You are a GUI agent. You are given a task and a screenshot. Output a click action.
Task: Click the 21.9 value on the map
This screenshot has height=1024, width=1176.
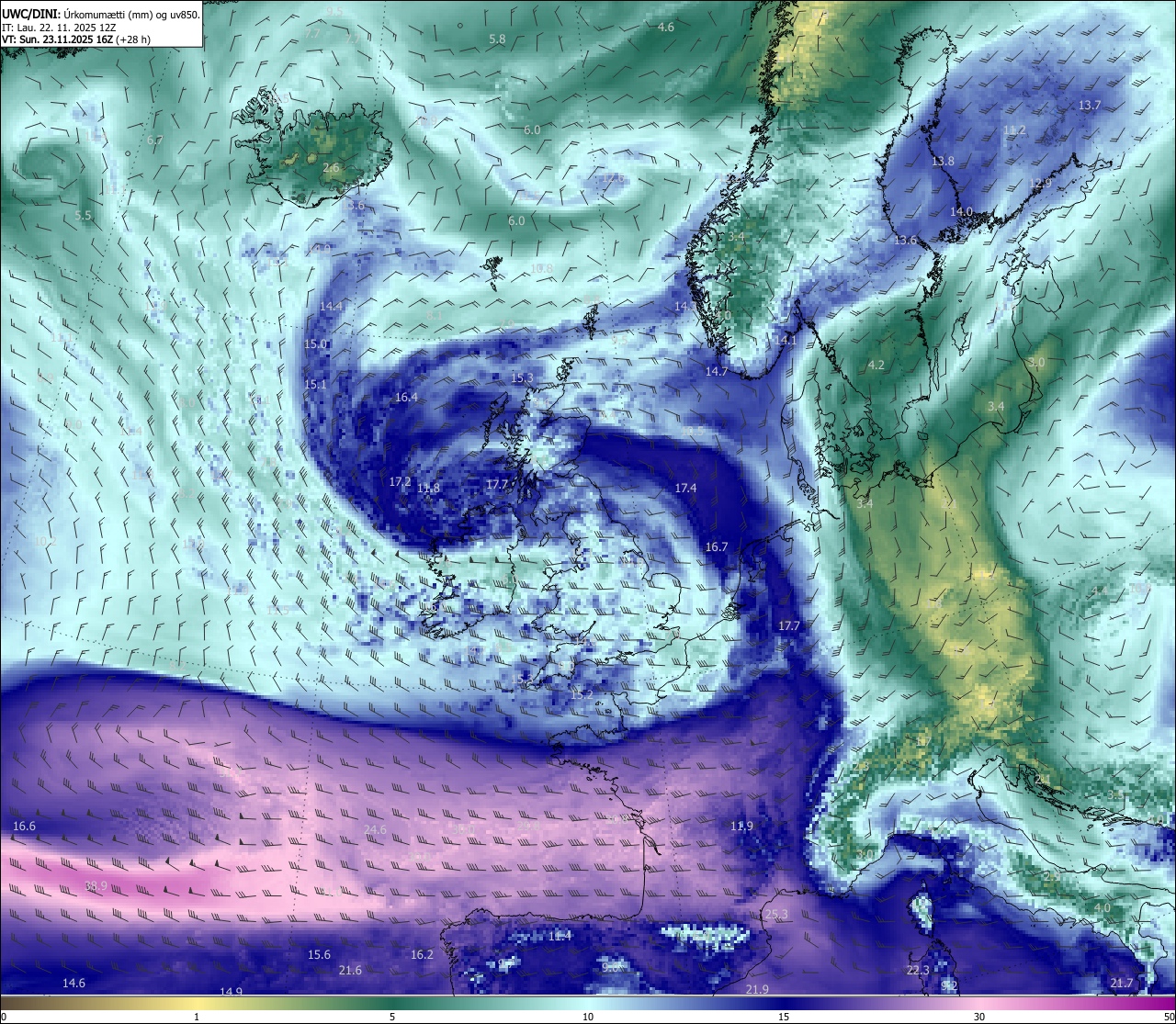click(757, 989)
